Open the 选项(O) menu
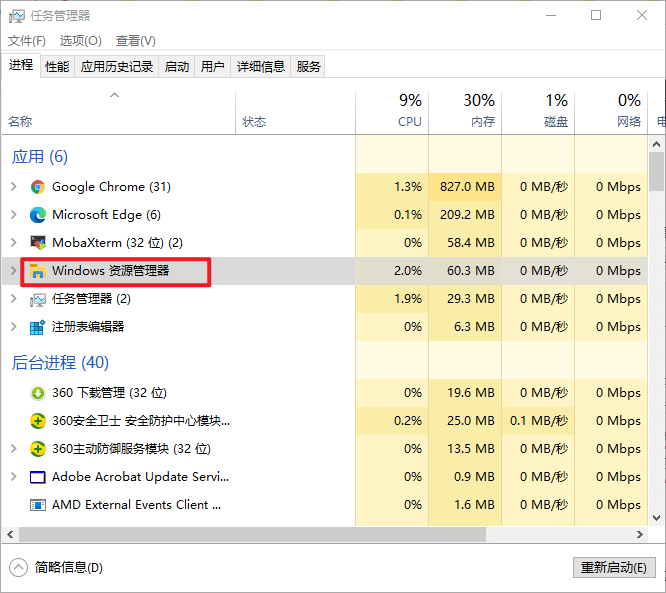Viewport: 666px width, 593px height. [x=81, y=41]
